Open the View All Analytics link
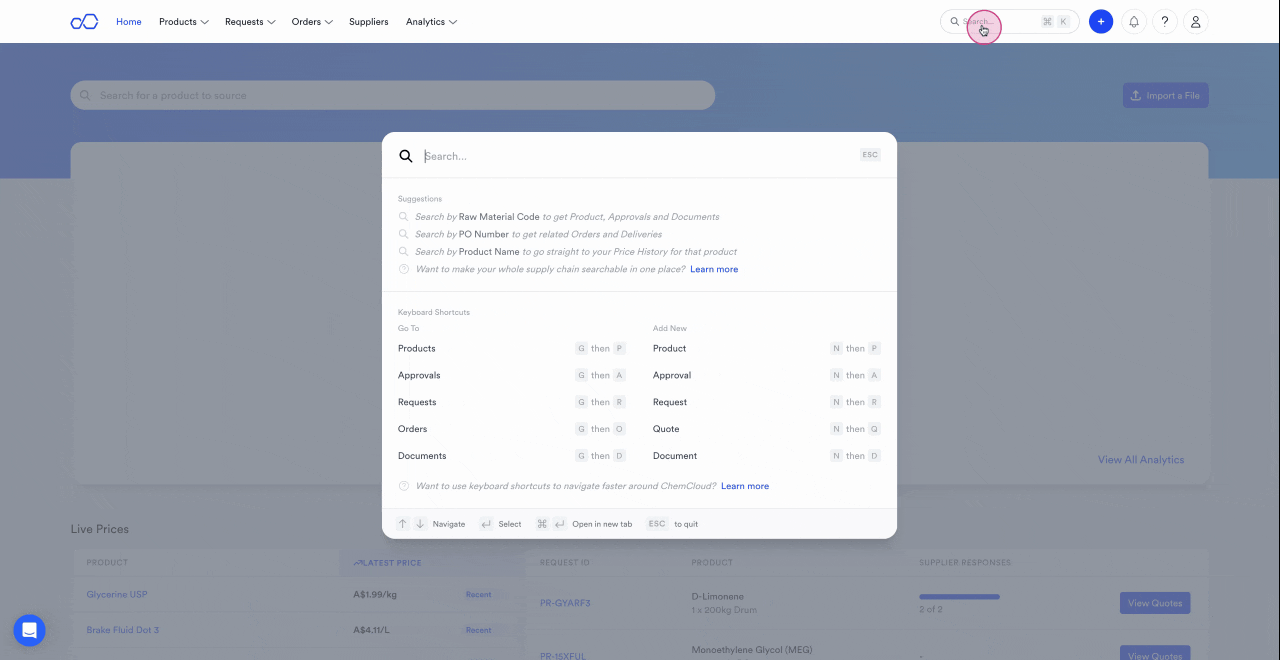The height and width of the screenshot is (660, 1280). [x=1140, y=459]
